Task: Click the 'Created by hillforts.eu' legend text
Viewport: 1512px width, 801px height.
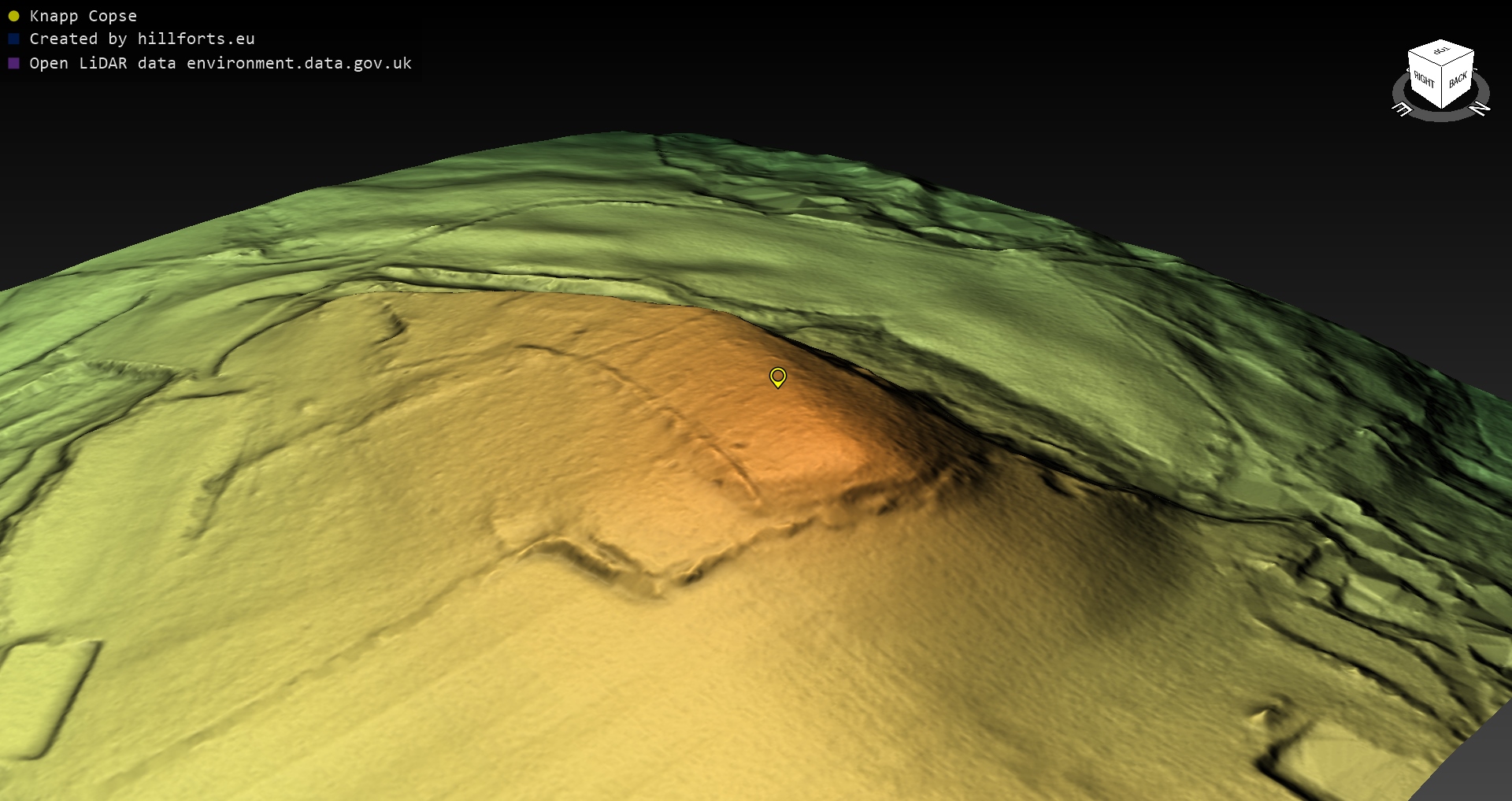Action: click(142, 39)
